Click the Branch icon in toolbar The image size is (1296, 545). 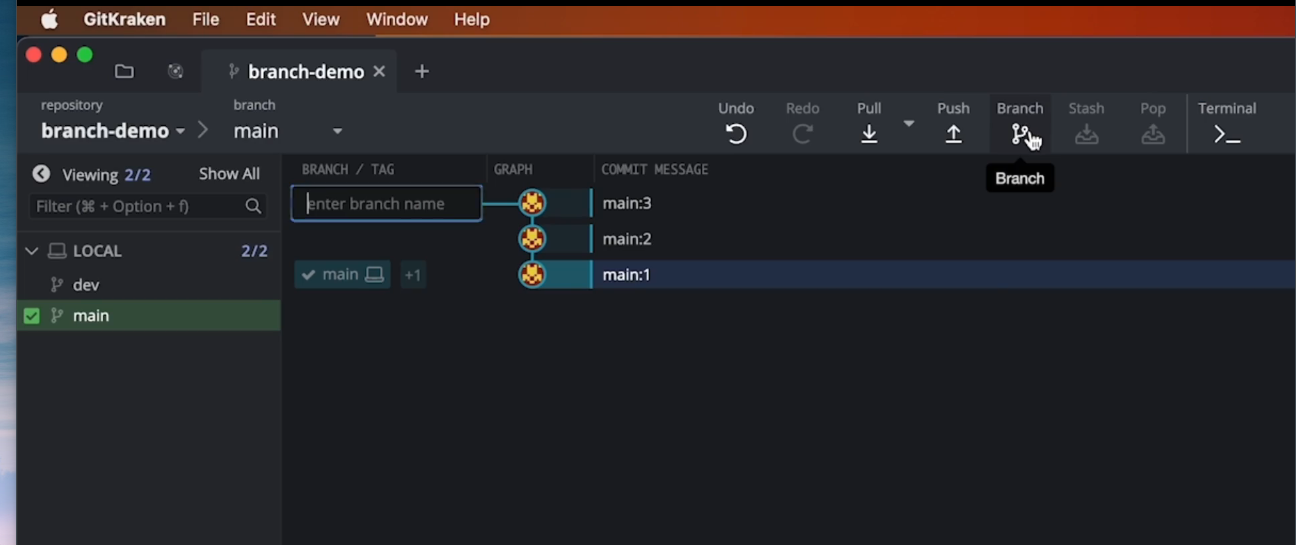tap(1019, 134)
